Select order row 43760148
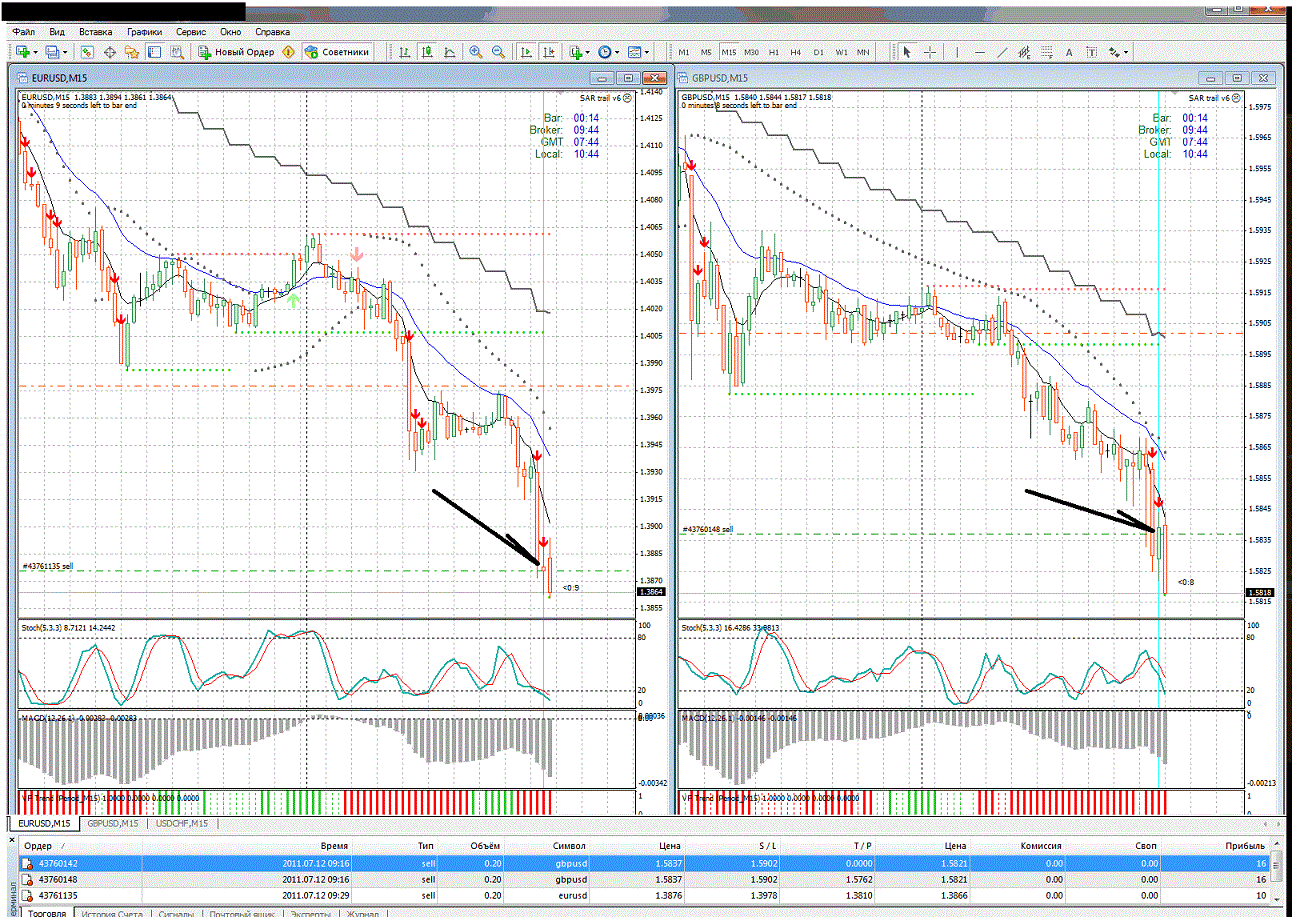This screenshot has width=1292, height=917. point(646,879)
